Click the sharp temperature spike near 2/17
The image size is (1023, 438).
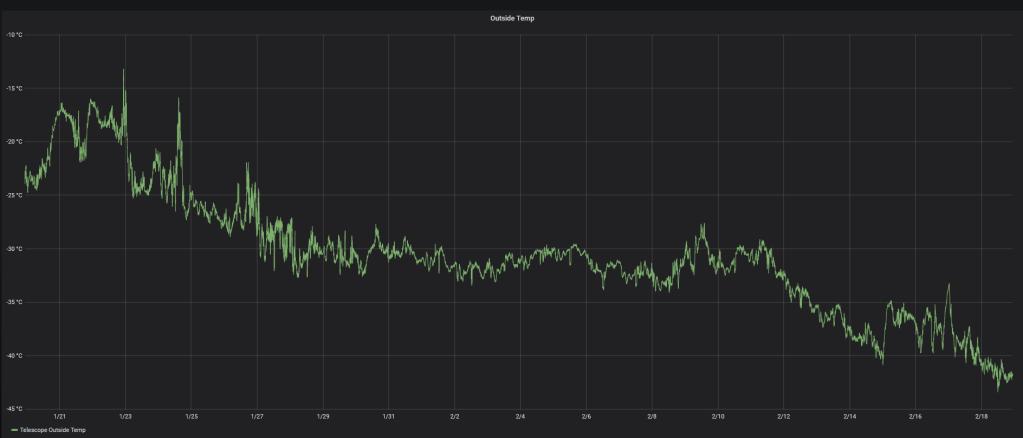948,285
